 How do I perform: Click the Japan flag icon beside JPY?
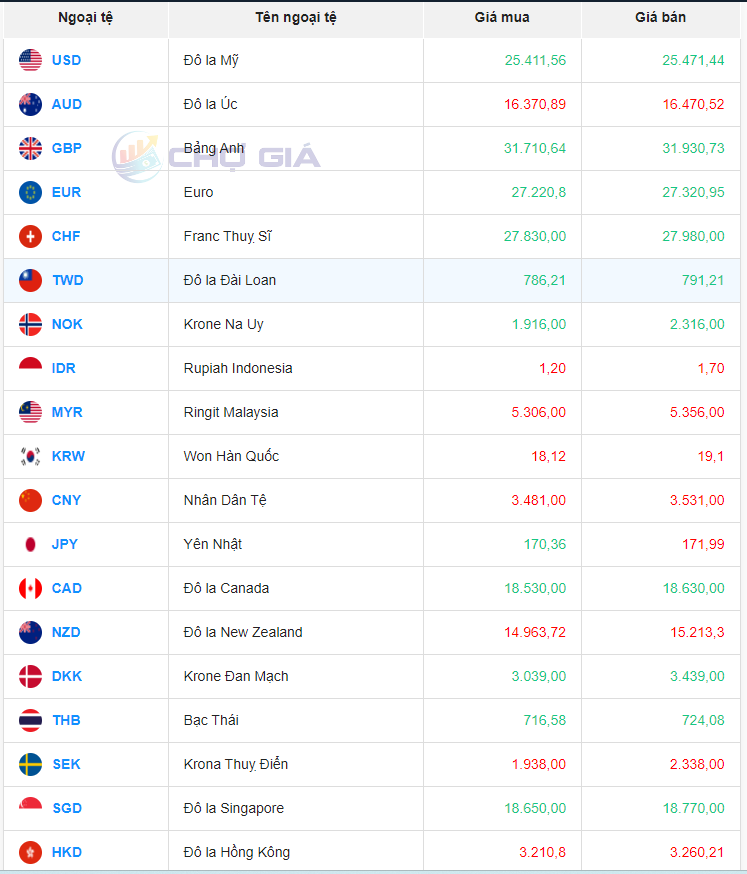coord(30,544)
